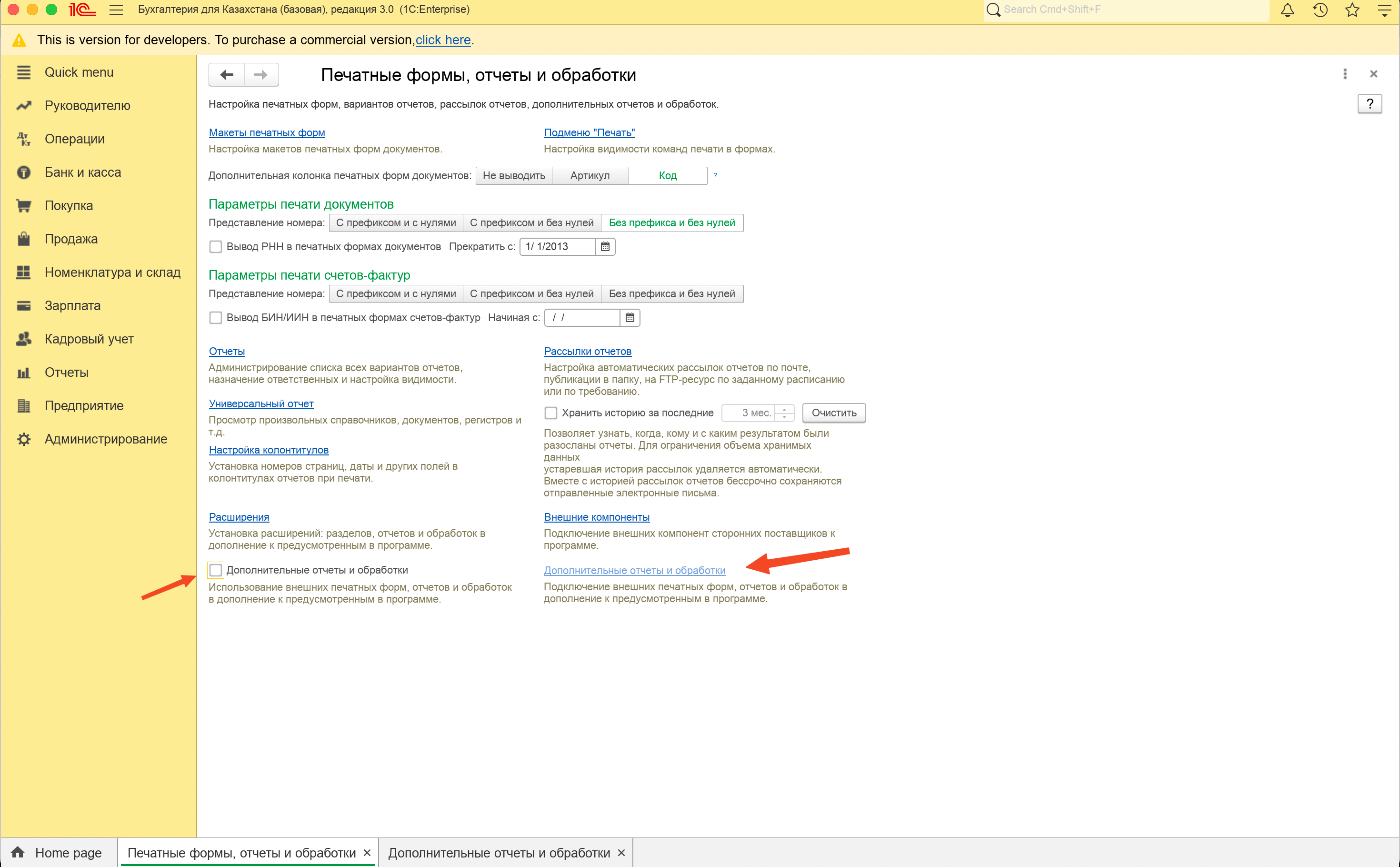Open favorites star icon

pyautogui.click(x=1352, y=10)
